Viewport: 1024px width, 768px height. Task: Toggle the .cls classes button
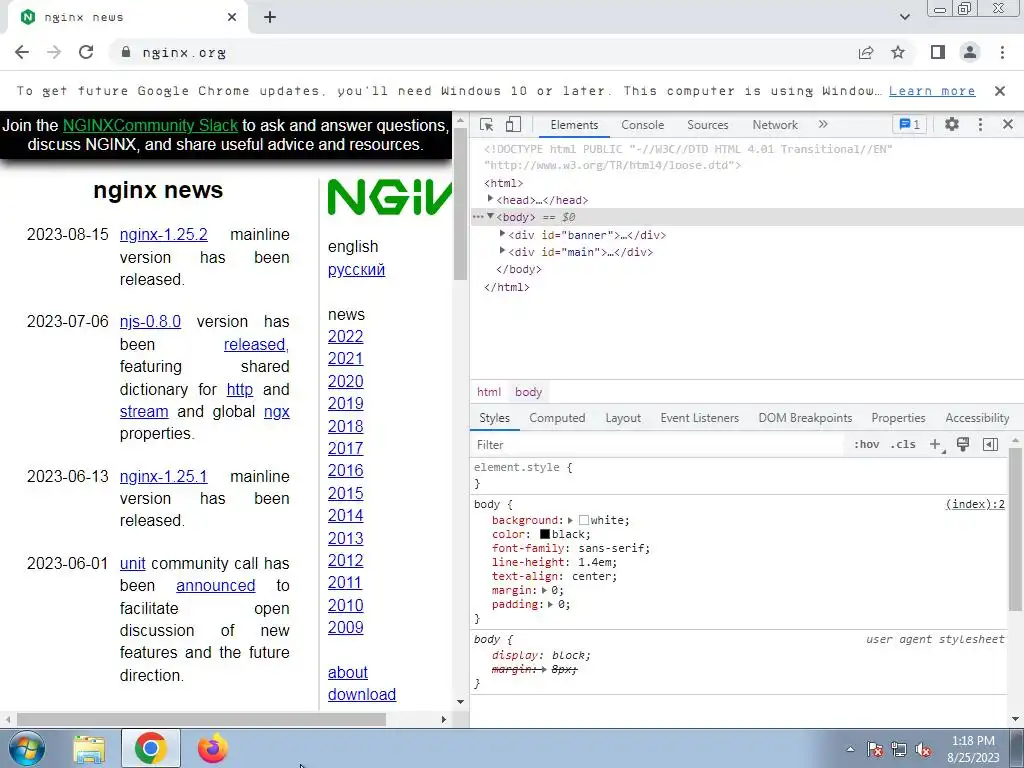point(903,445)
